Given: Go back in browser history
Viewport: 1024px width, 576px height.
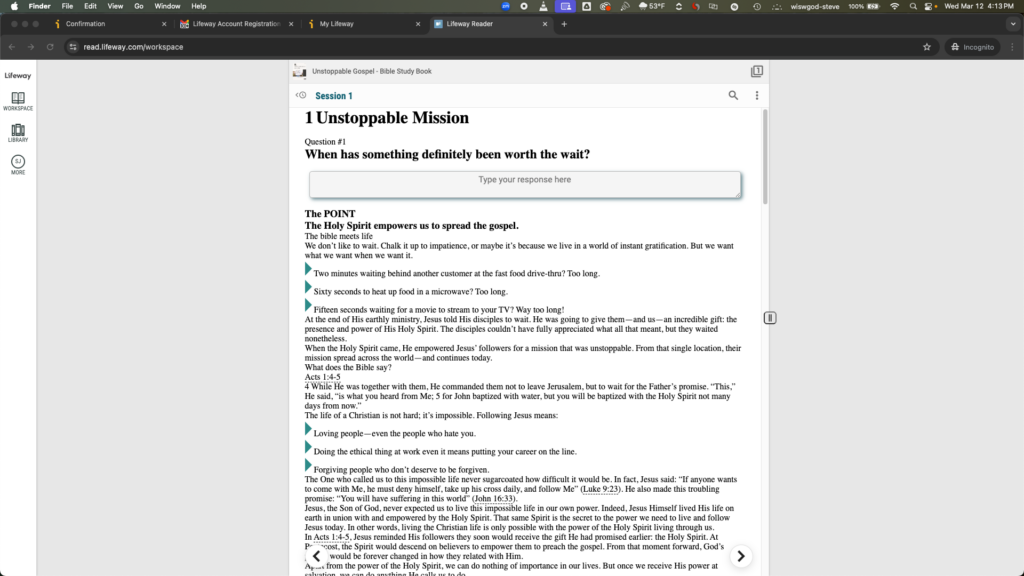Looking at the screenshot, I should click(12, 47).
